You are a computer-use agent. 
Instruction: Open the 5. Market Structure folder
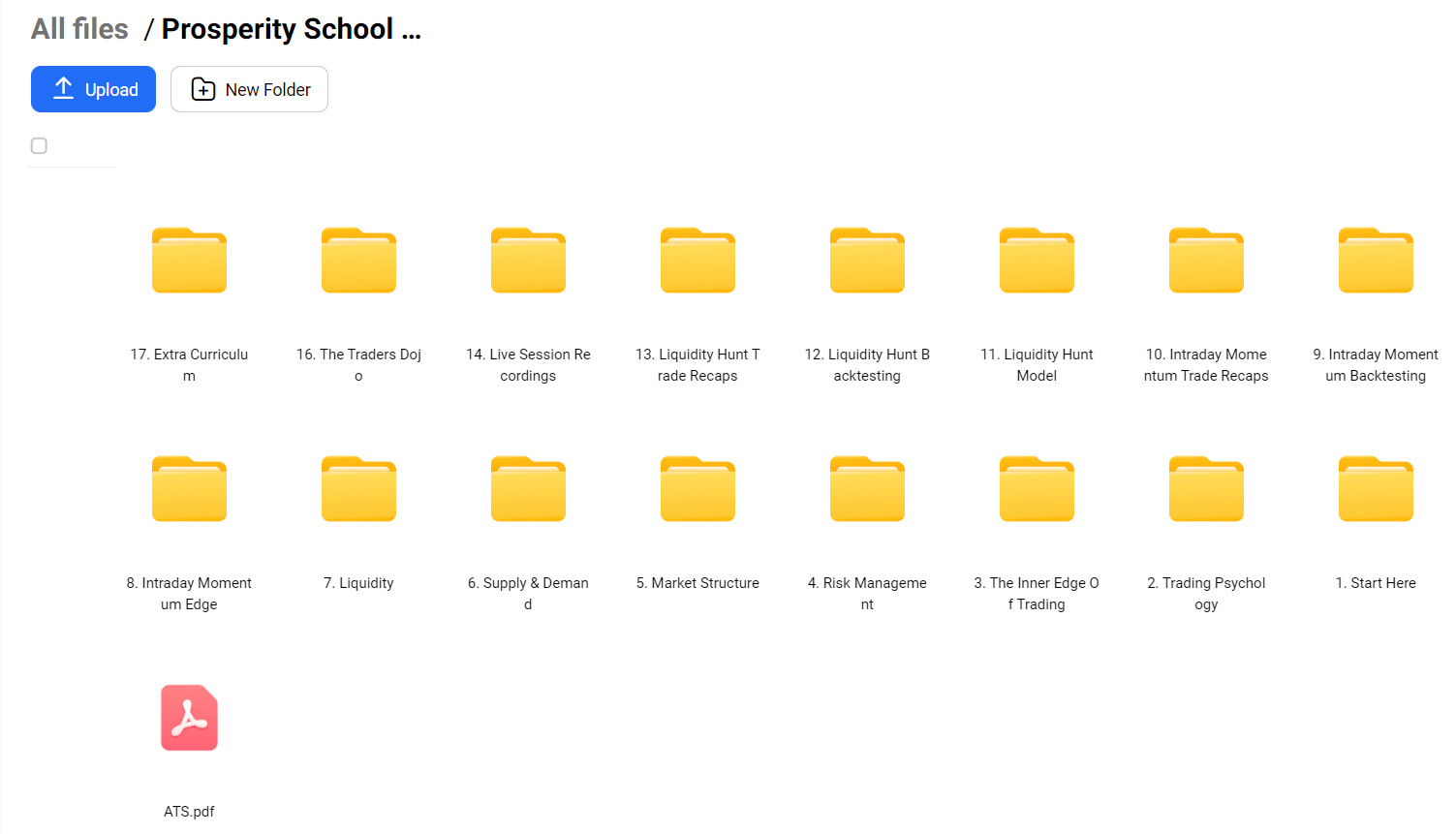pyautogui.click(x=697, y=489)
